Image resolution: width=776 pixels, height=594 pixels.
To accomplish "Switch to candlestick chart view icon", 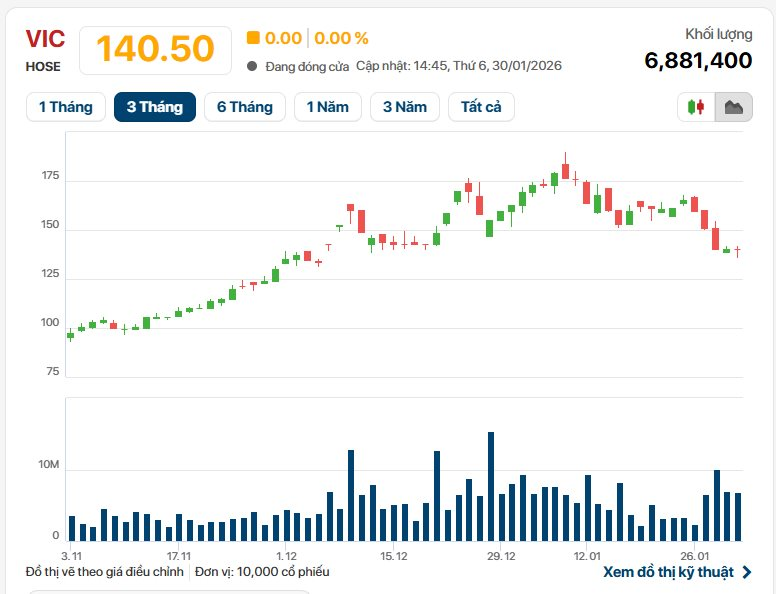I will 696,107.
